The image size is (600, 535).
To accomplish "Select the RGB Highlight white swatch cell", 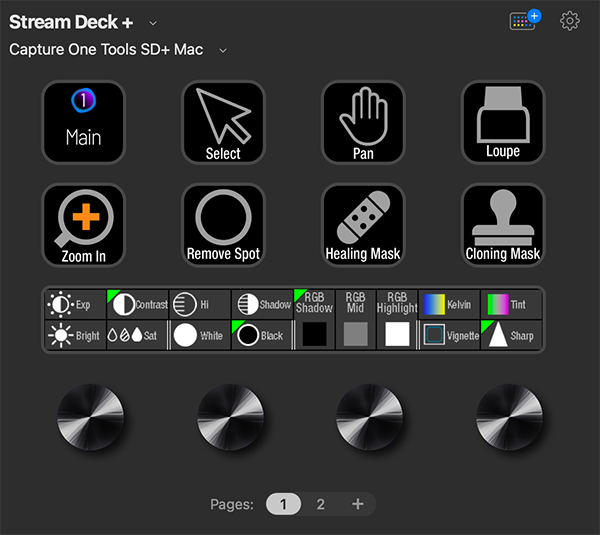I will click(397, 320).
